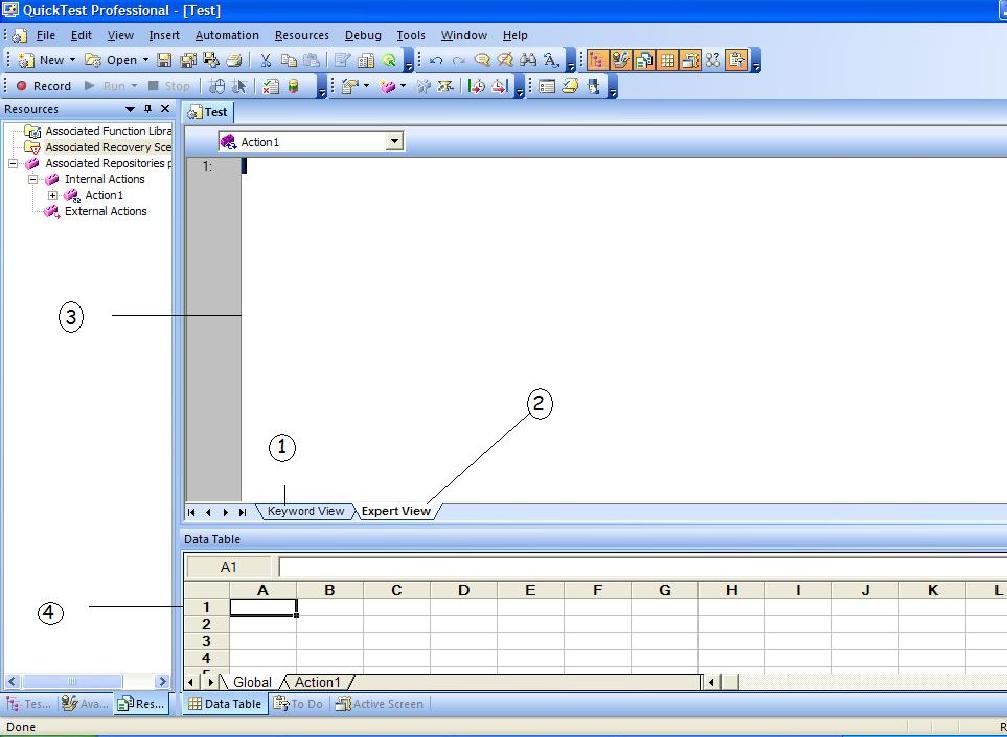Click the Missing Resources pane icon
1007x737 pixels.
point(713,60)
